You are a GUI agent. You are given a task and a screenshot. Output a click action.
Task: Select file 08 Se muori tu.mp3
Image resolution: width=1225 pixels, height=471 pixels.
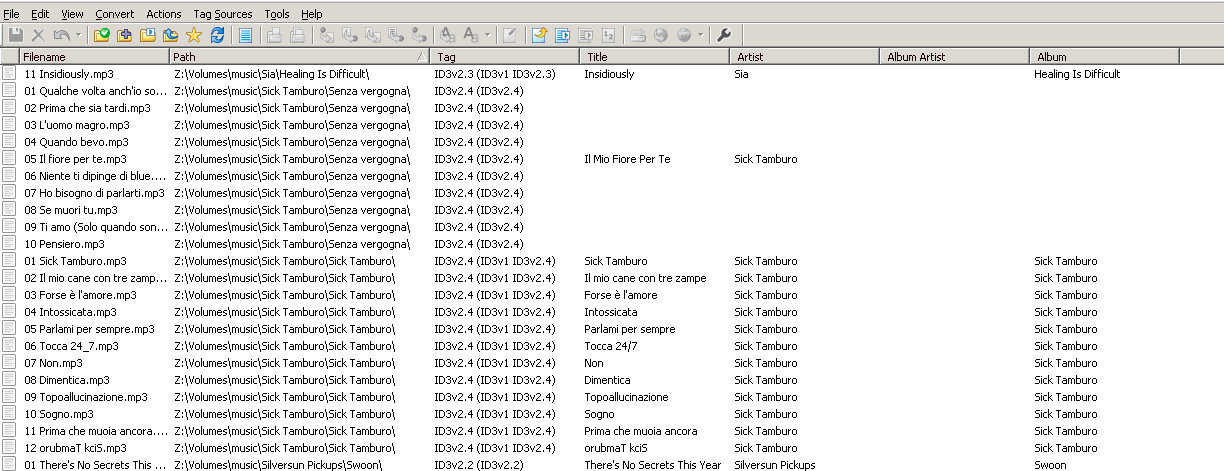point(71,210)
